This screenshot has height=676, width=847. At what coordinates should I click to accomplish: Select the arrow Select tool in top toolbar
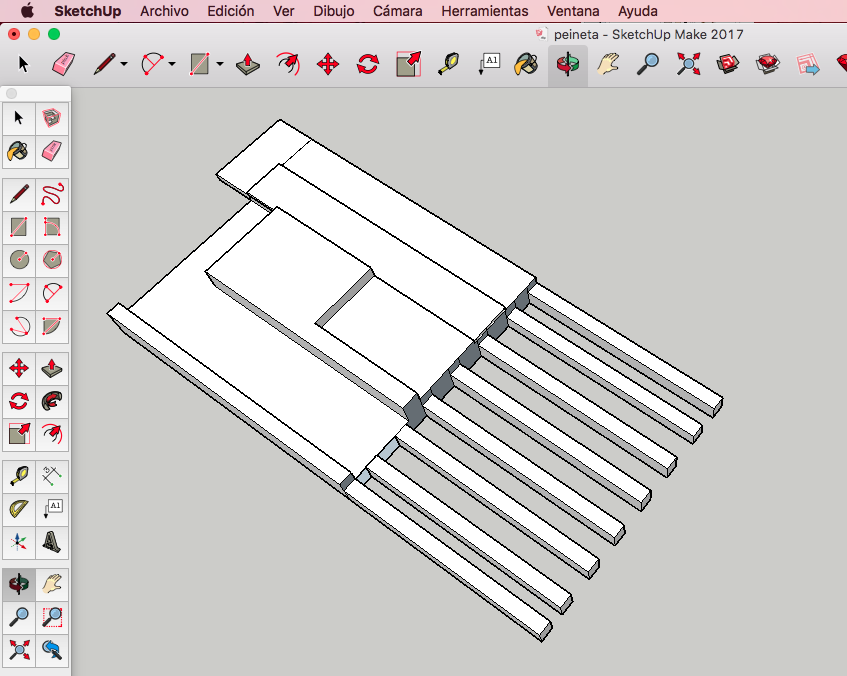[x=23, y=64]
